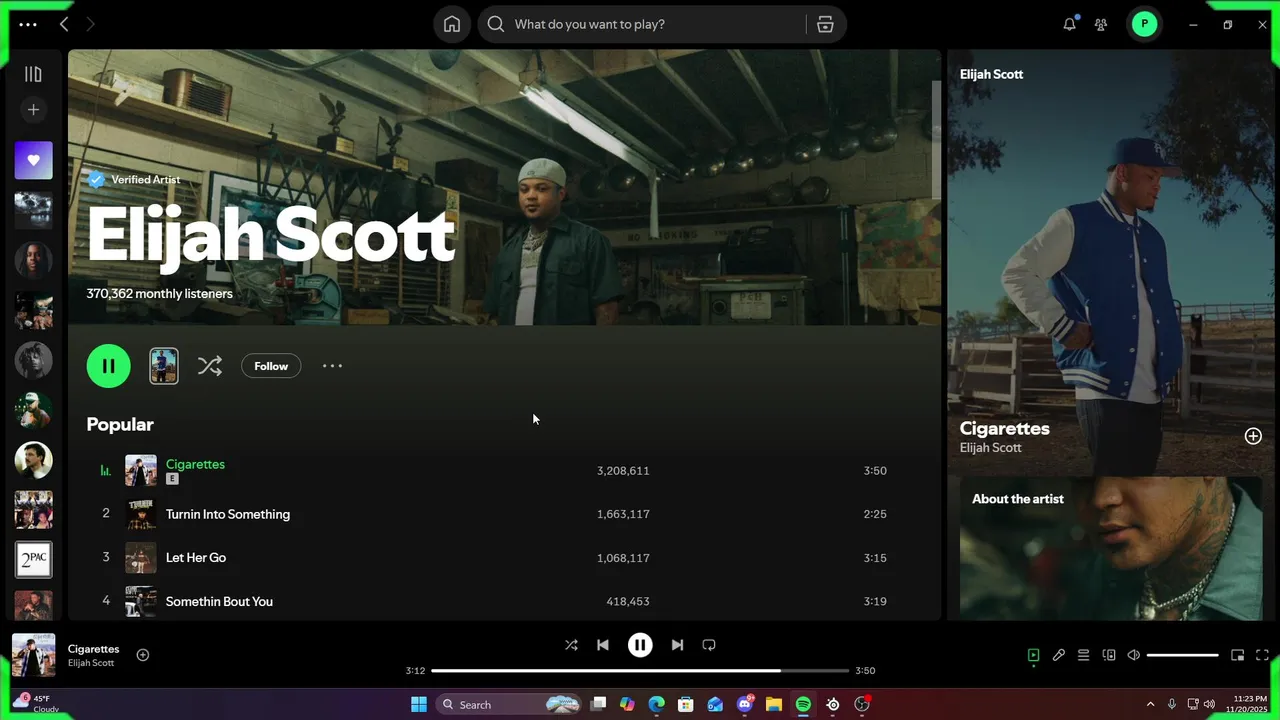Skip to next track
This screenshot has height=720, width=1280.
point(677,645)
